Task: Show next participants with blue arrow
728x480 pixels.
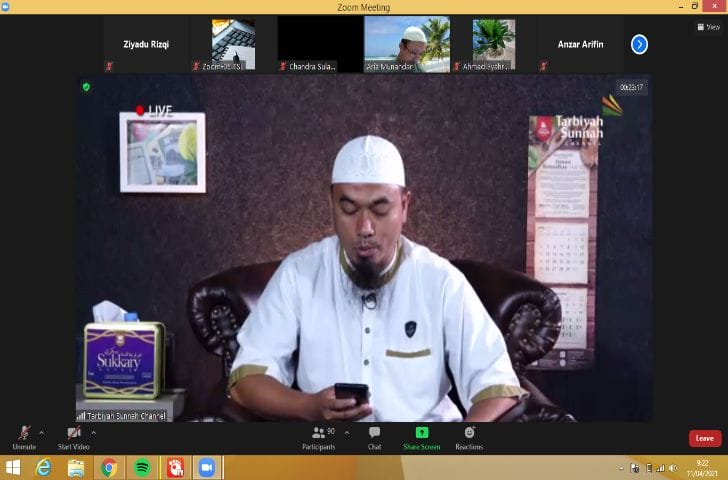Action: pyautogui.click(x=639, y=44)
